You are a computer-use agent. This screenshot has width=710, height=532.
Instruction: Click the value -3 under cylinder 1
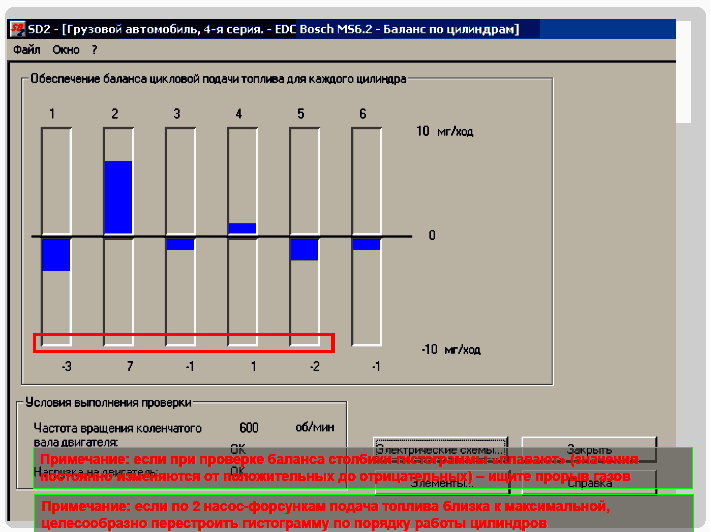66,367
